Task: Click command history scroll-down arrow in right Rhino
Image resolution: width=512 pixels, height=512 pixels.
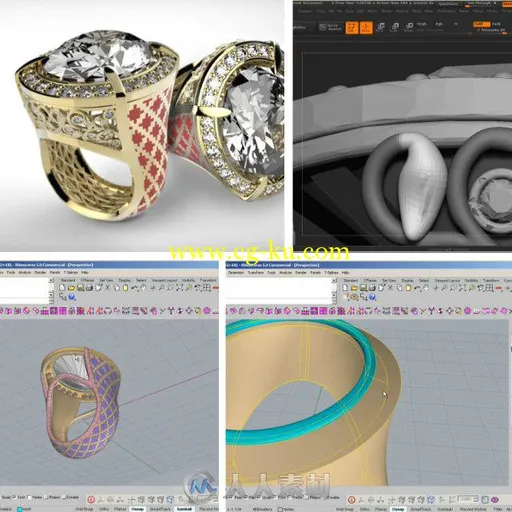Action: (x=334, y=295)
